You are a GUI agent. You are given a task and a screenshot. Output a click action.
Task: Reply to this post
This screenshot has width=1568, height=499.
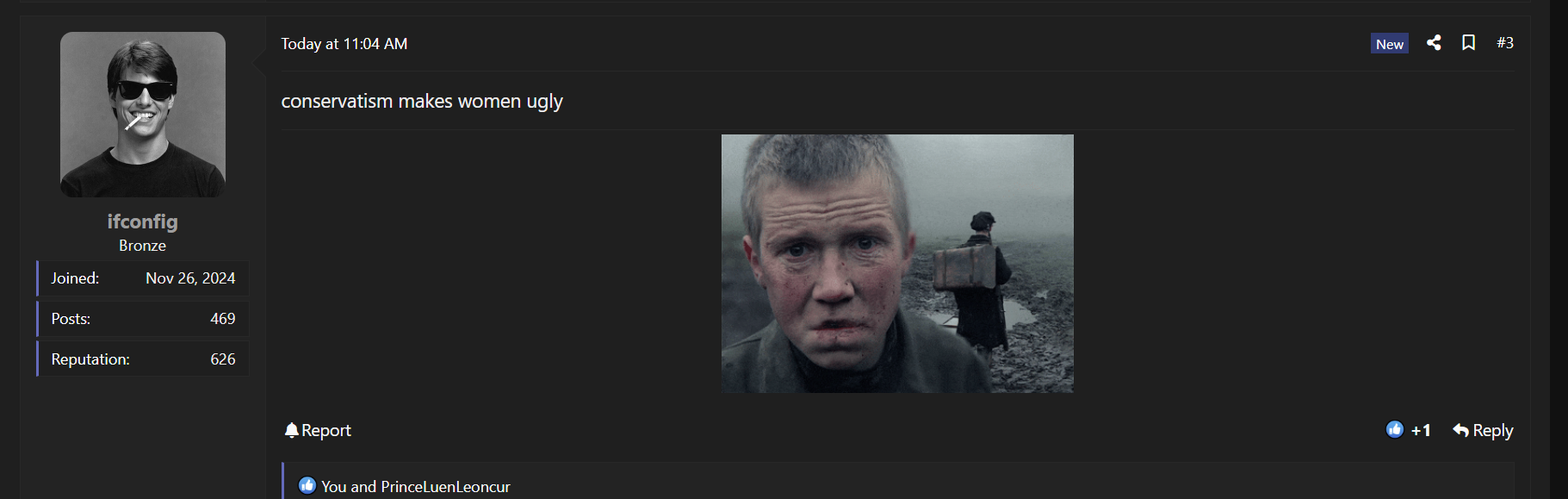point(1483,430)
